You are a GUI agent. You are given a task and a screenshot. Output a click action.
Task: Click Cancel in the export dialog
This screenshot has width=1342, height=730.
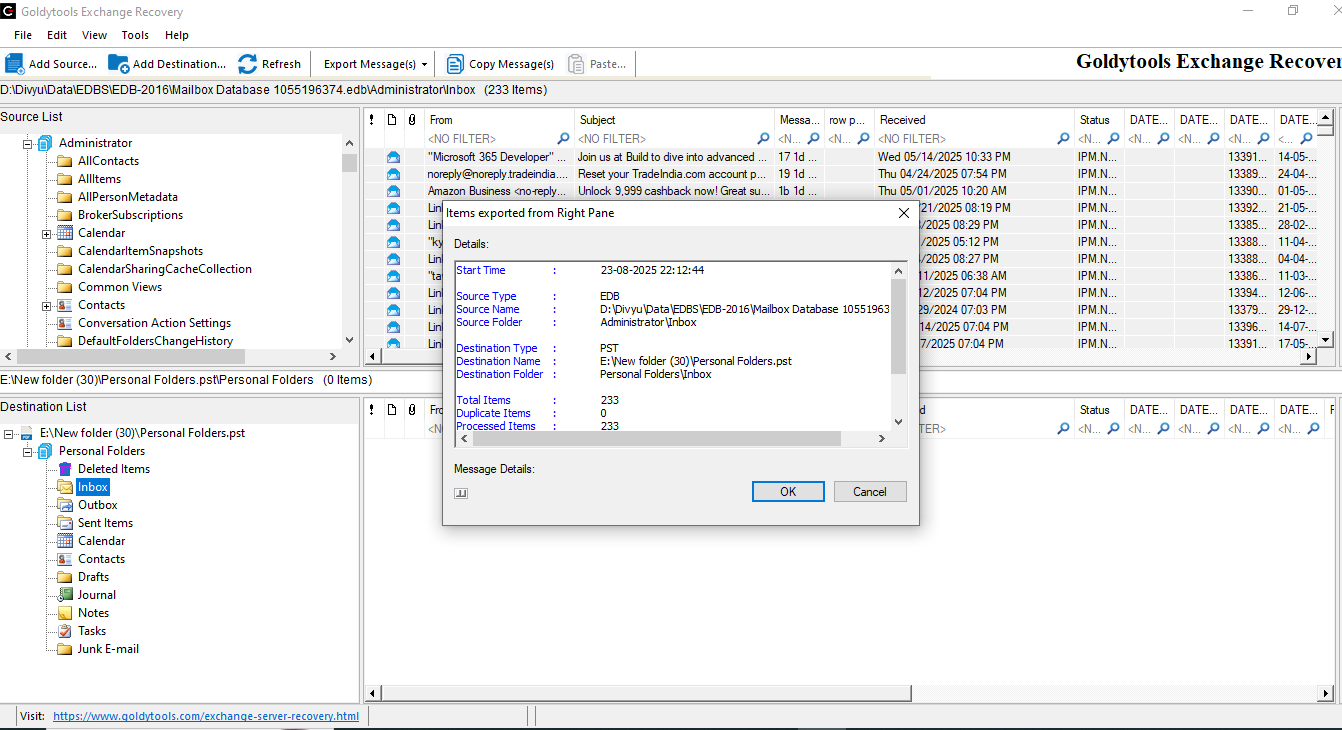click(x=869, y=491)
